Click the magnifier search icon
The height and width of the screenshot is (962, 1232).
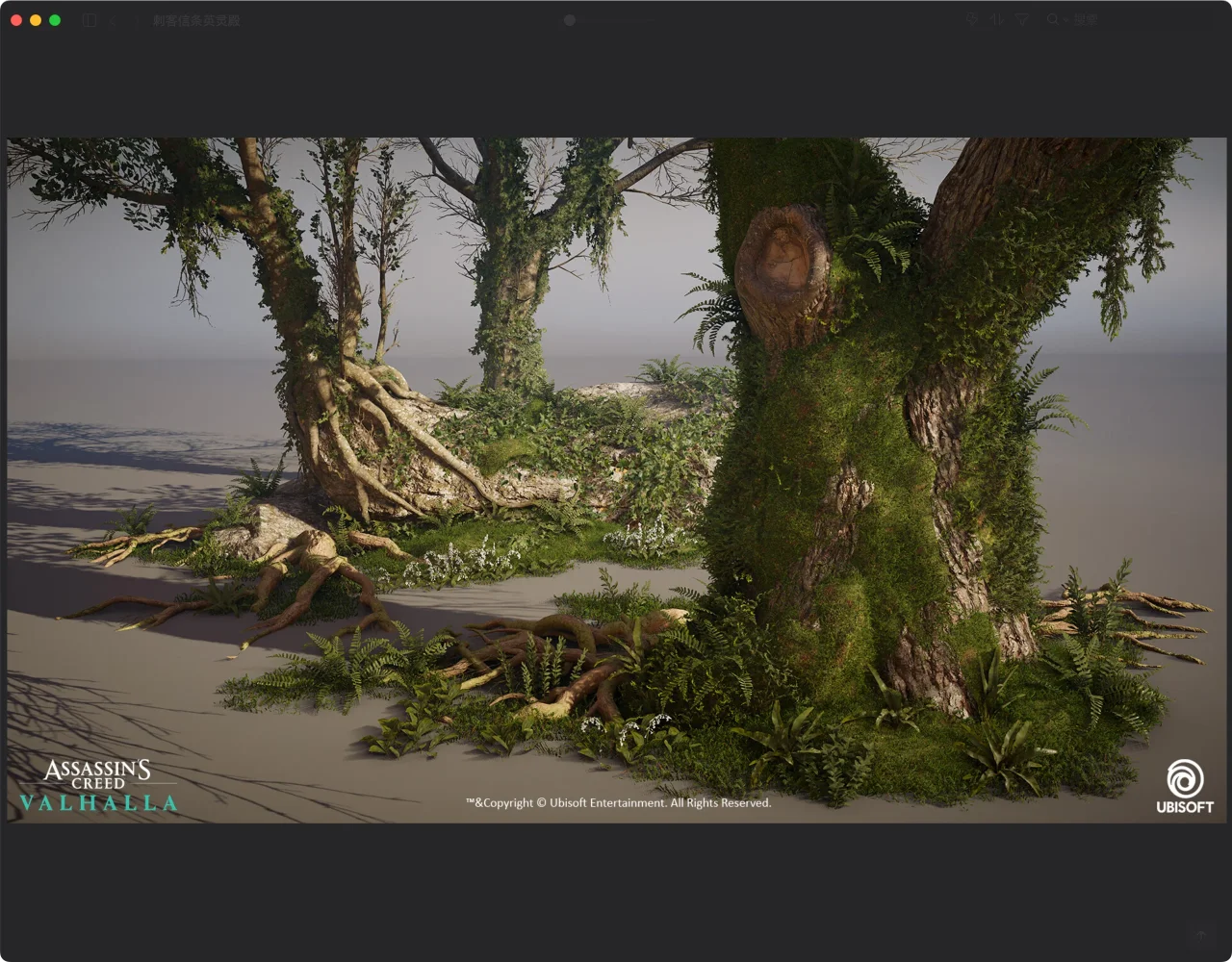point(1052,19)
